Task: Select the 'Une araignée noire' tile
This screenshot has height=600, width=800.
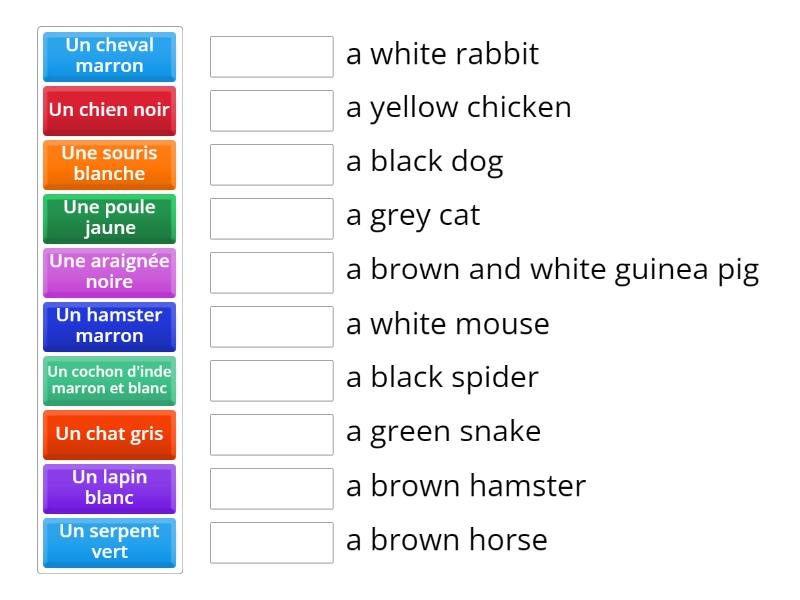Action: (x=109, y=273)
